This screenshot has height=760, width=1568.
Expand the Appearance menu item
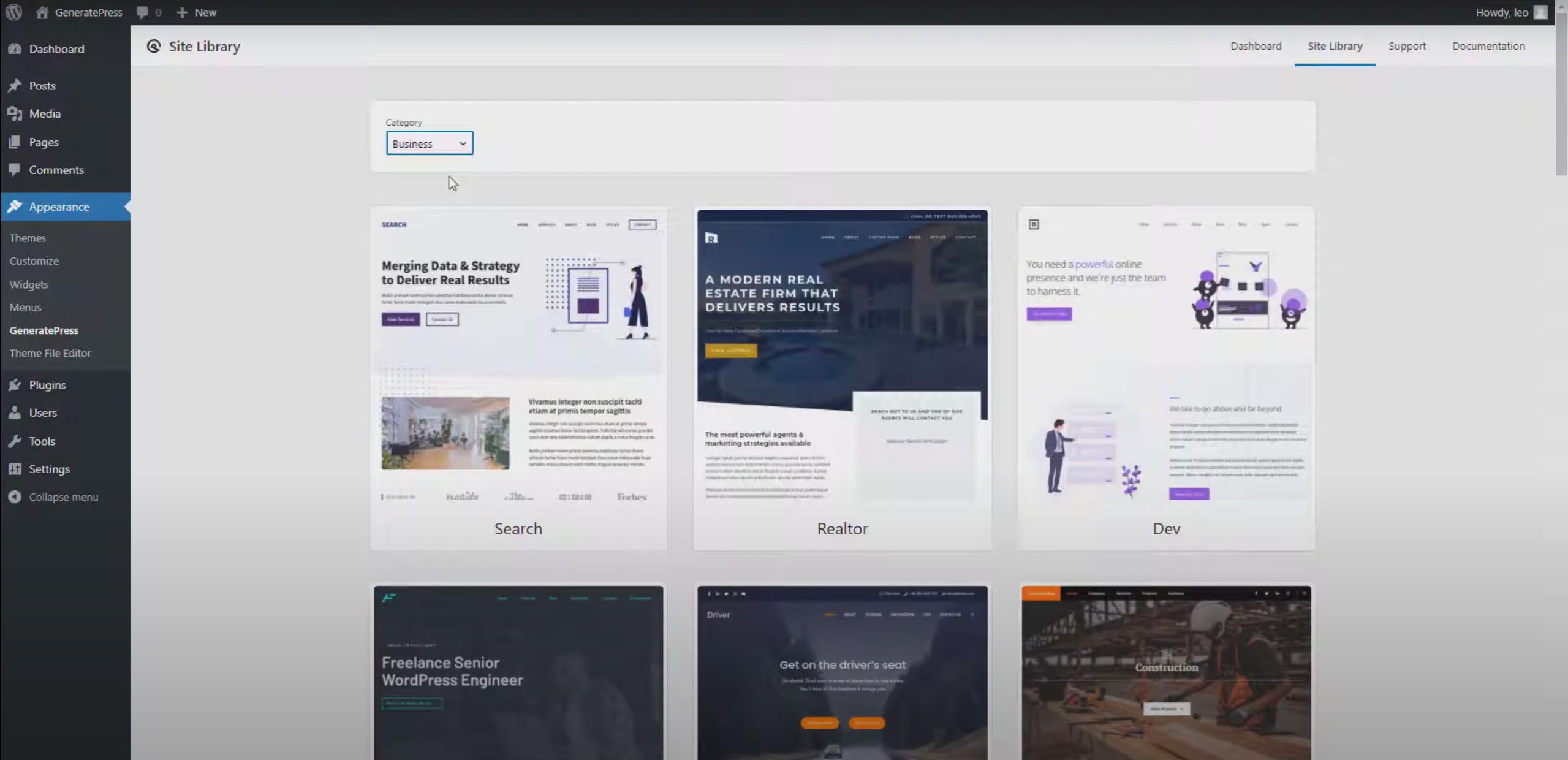59,207
